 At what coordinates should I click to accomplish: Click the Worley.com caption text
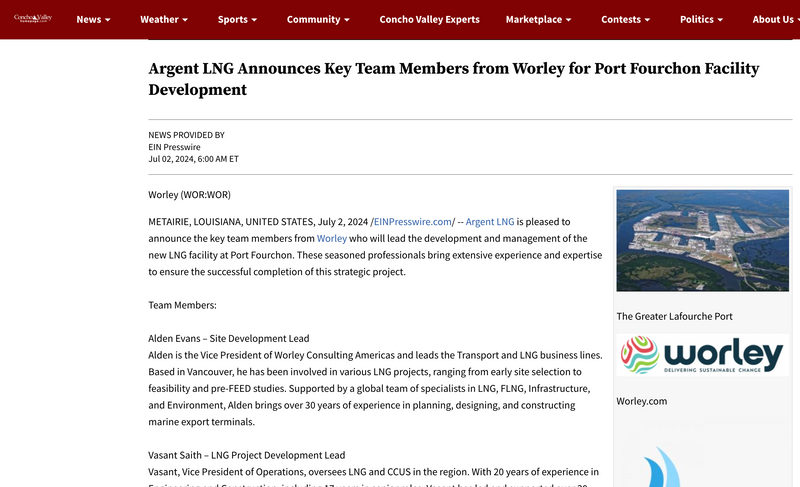(x=641, y=401)
